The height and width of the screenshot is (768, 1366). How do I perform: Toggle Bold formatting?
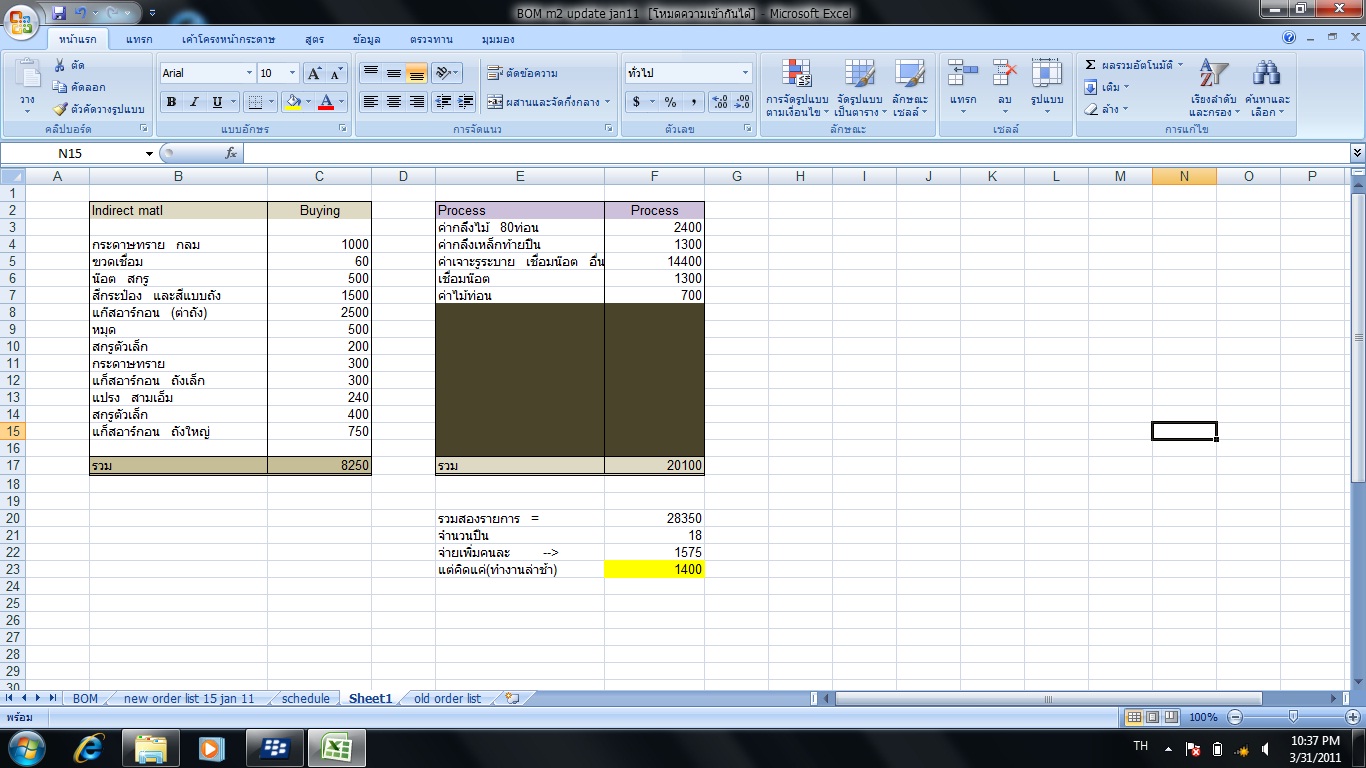tap(171, 102)
